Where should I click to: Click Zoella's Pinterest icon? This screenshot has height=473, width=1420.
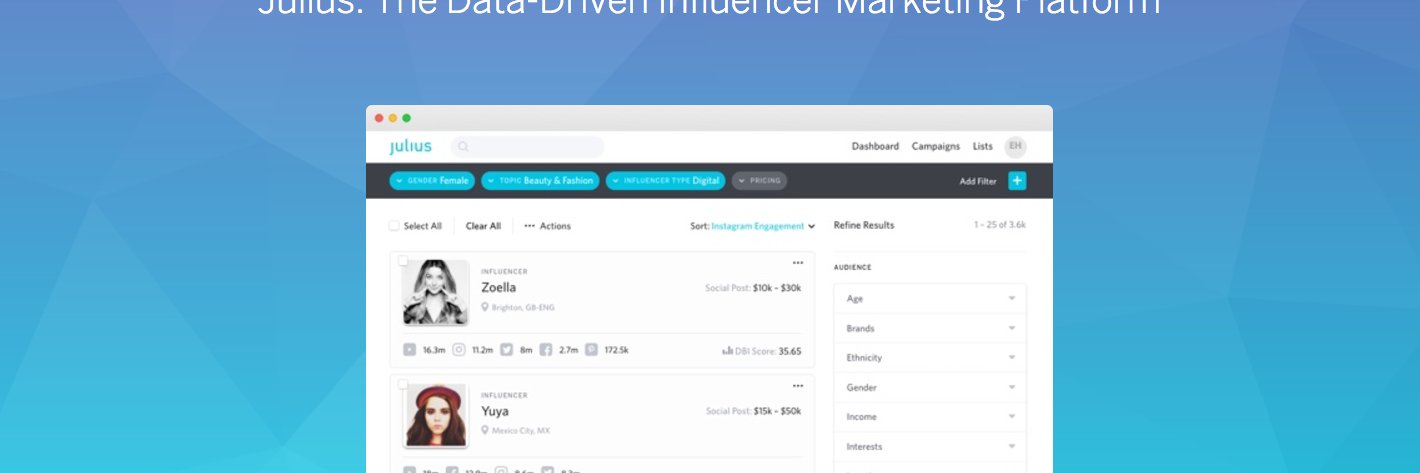[x=592, y=350]
